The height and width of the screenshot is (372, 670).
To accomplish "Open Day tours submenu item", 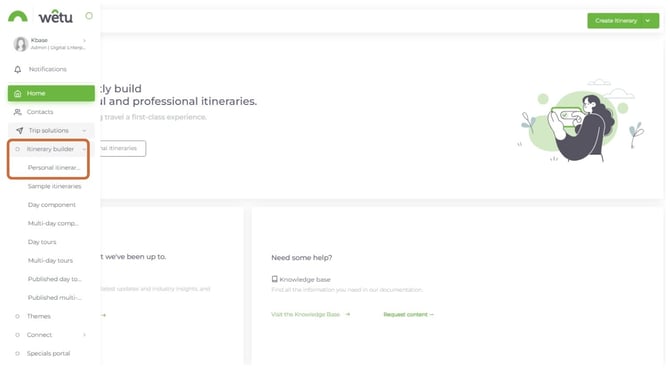I will (x=42, y=242).
